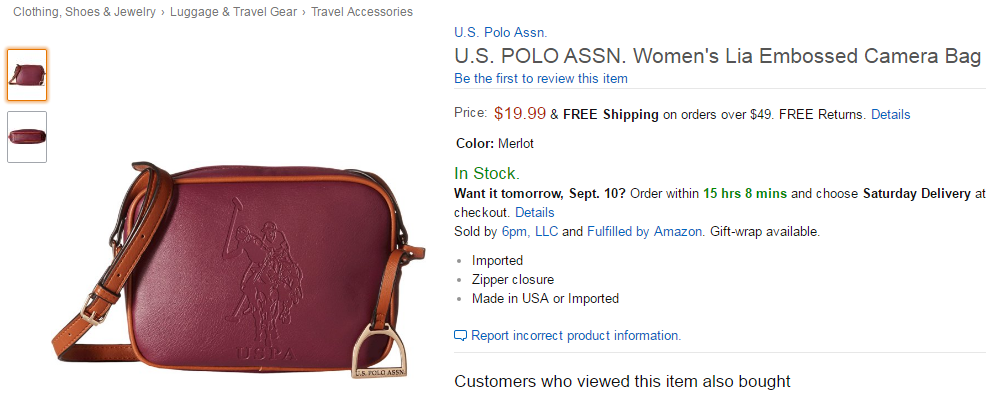Click the Customers who viewed this item heading

[x=622, y=381]
